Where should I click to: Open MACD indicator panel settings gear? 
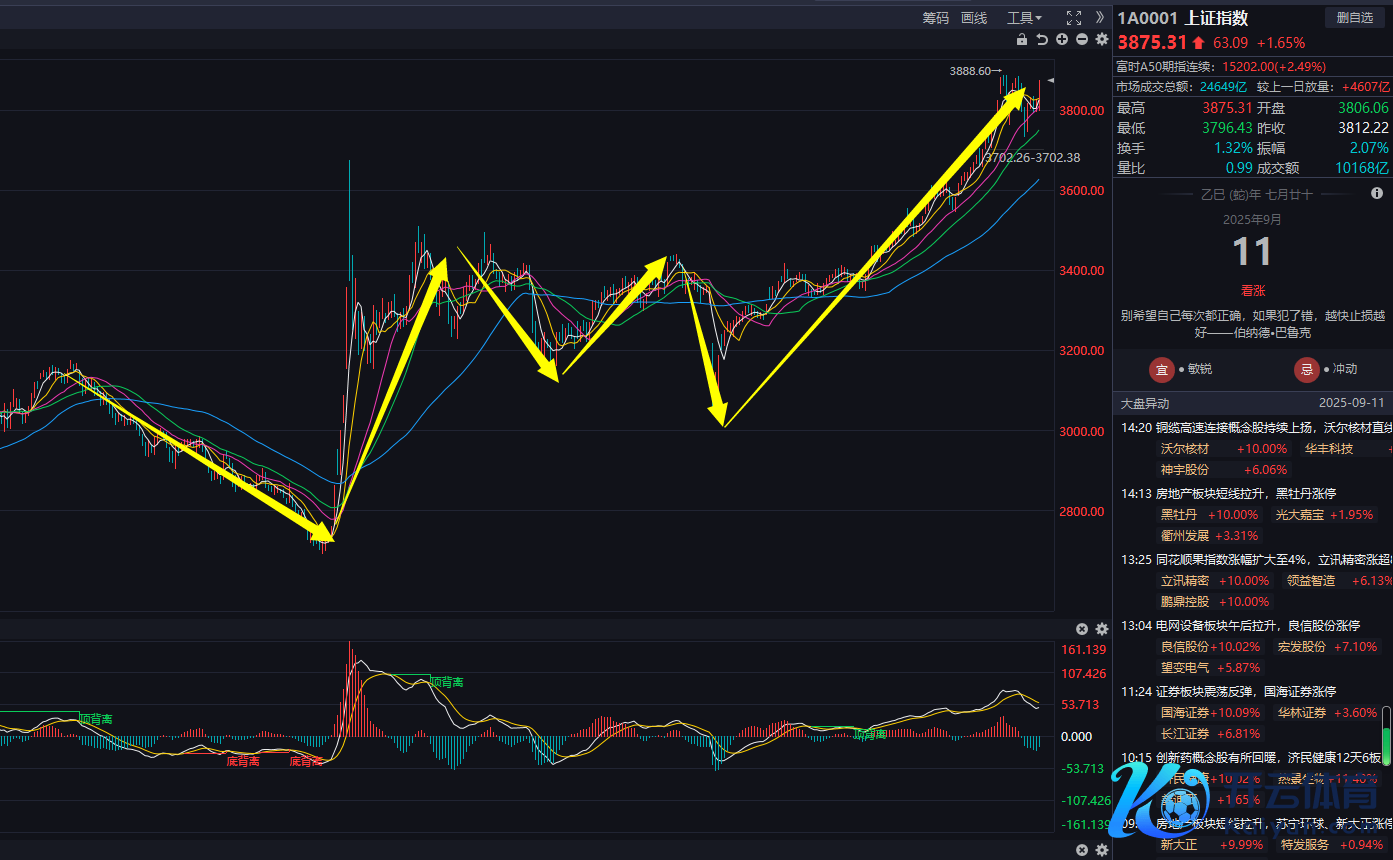1102,629
